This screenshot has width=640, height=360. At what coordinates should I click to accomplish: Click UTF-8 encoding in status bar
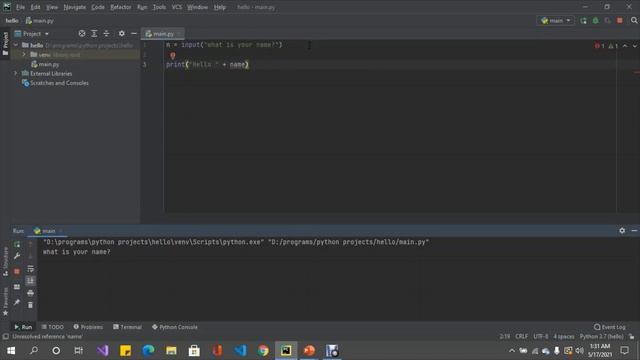[x=541, y=336]
